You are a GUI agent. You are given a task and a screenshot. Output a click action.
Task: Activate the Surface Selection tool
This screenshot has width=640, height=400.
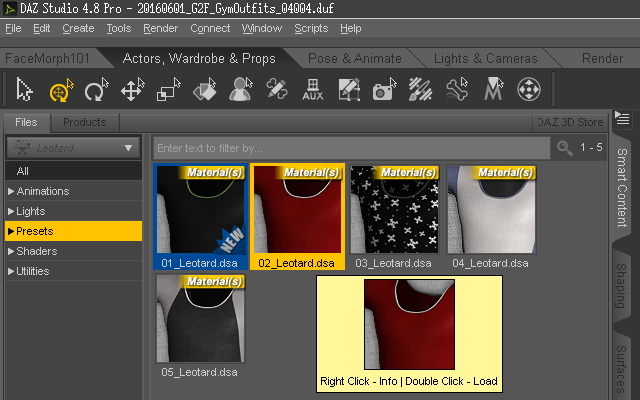[204, 89]
